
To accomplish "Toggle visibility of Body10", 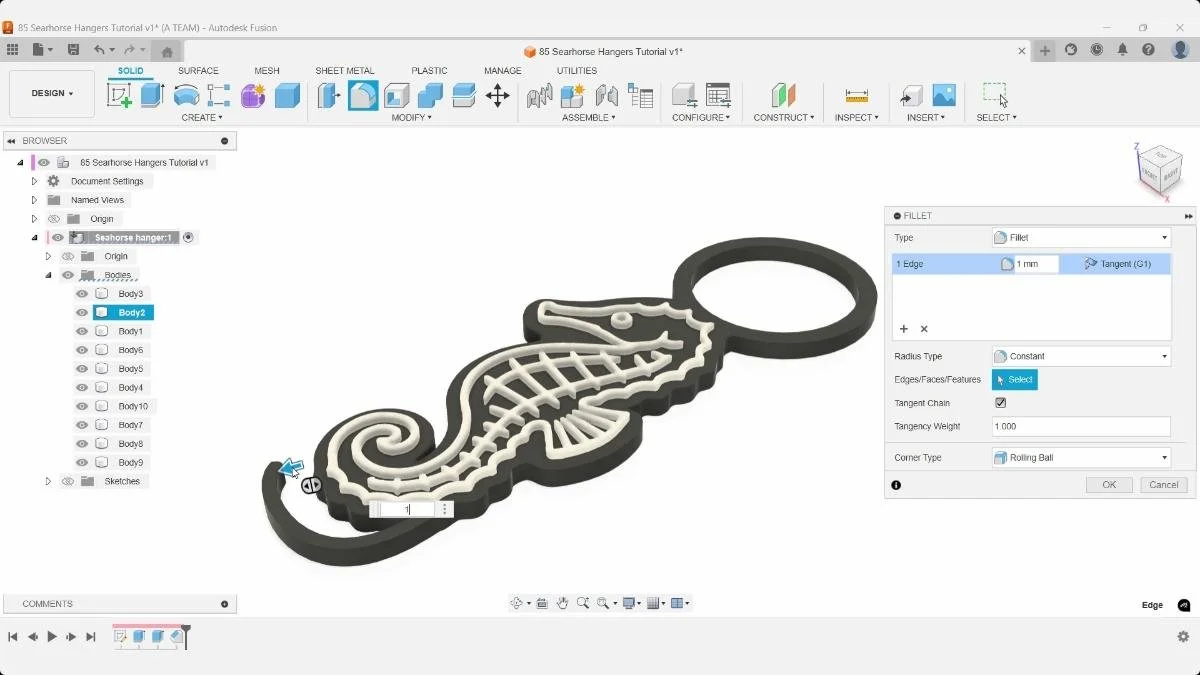I will coord(82,406).
